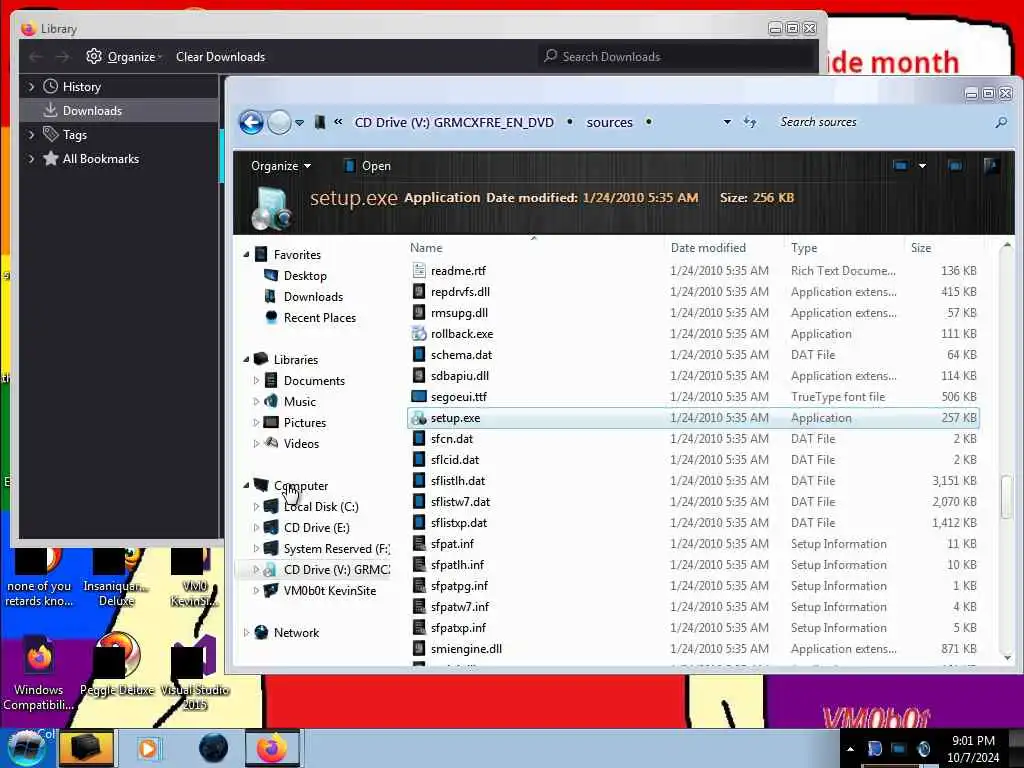
Task: Select the Pictures library
Action: (304, 423)
